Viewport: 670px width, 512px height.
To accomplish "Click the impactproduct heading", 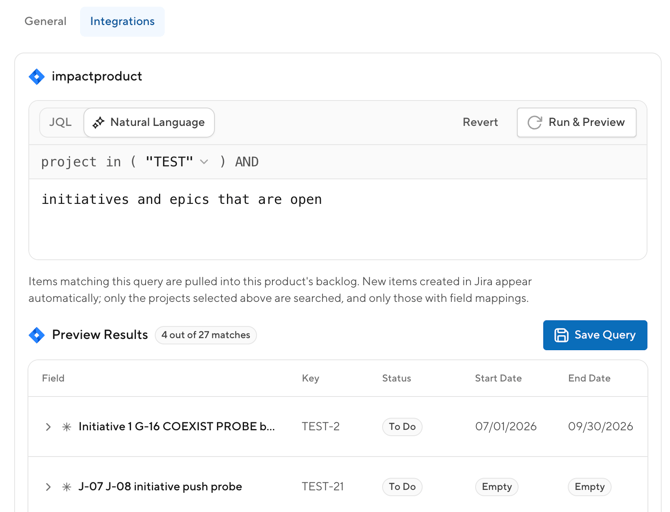I will point(97,77).
